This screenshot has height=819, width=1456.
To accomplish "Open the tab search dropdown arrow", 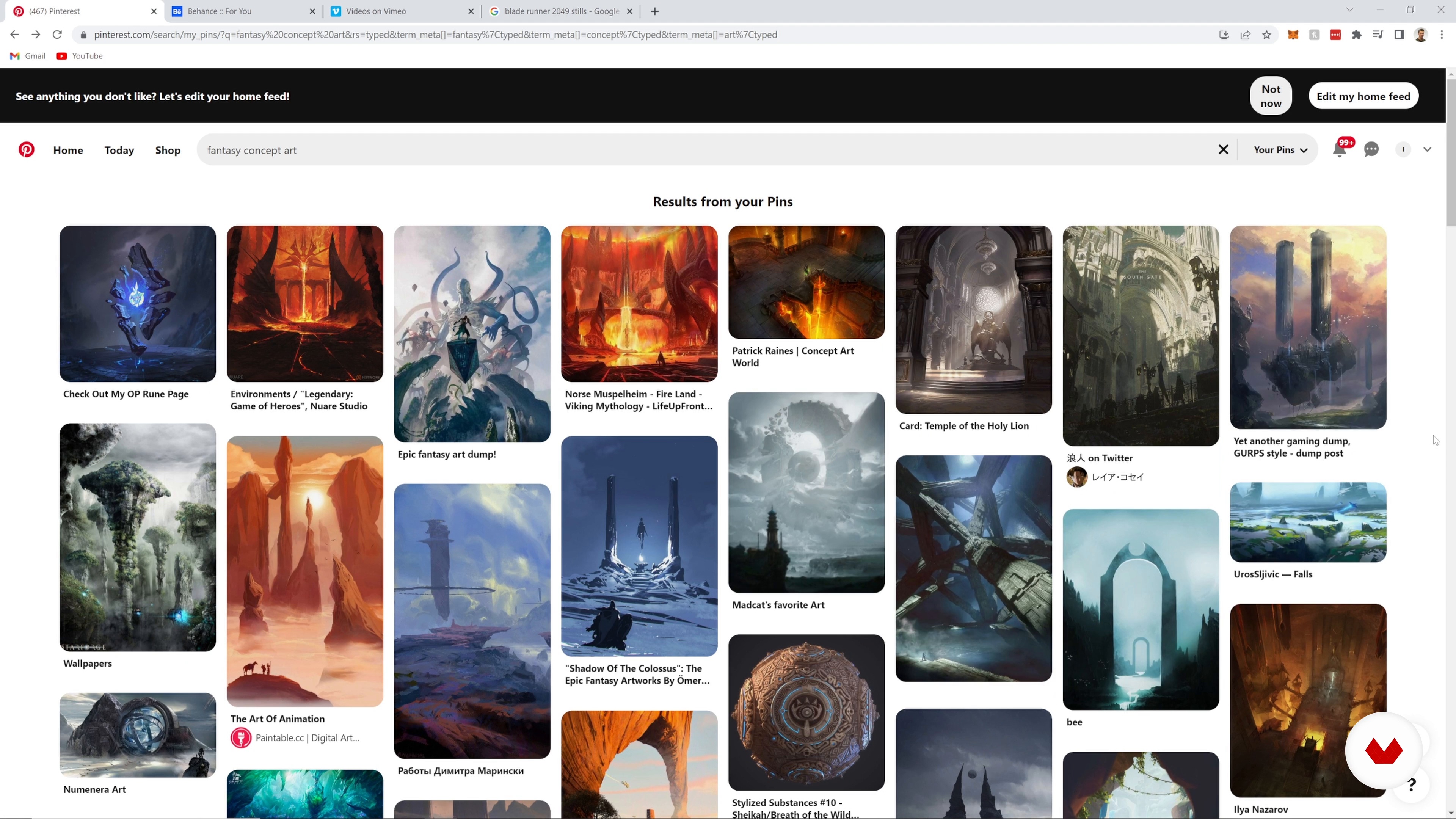I will tap(1350, 9).
